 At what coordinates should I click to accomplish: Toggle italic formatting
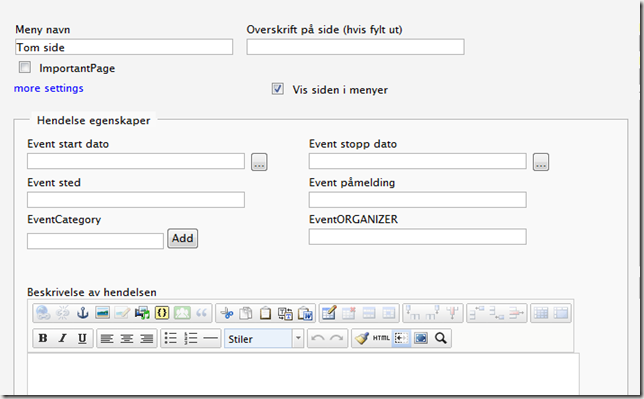click(62, 338)
